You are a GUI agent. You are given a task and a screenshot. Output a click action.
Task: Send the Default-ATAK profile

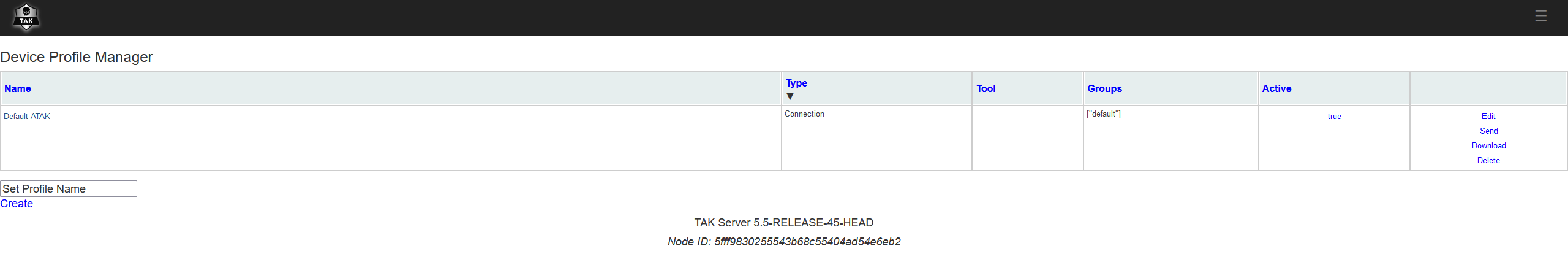pyautogui.click(x=1488, y=131)
